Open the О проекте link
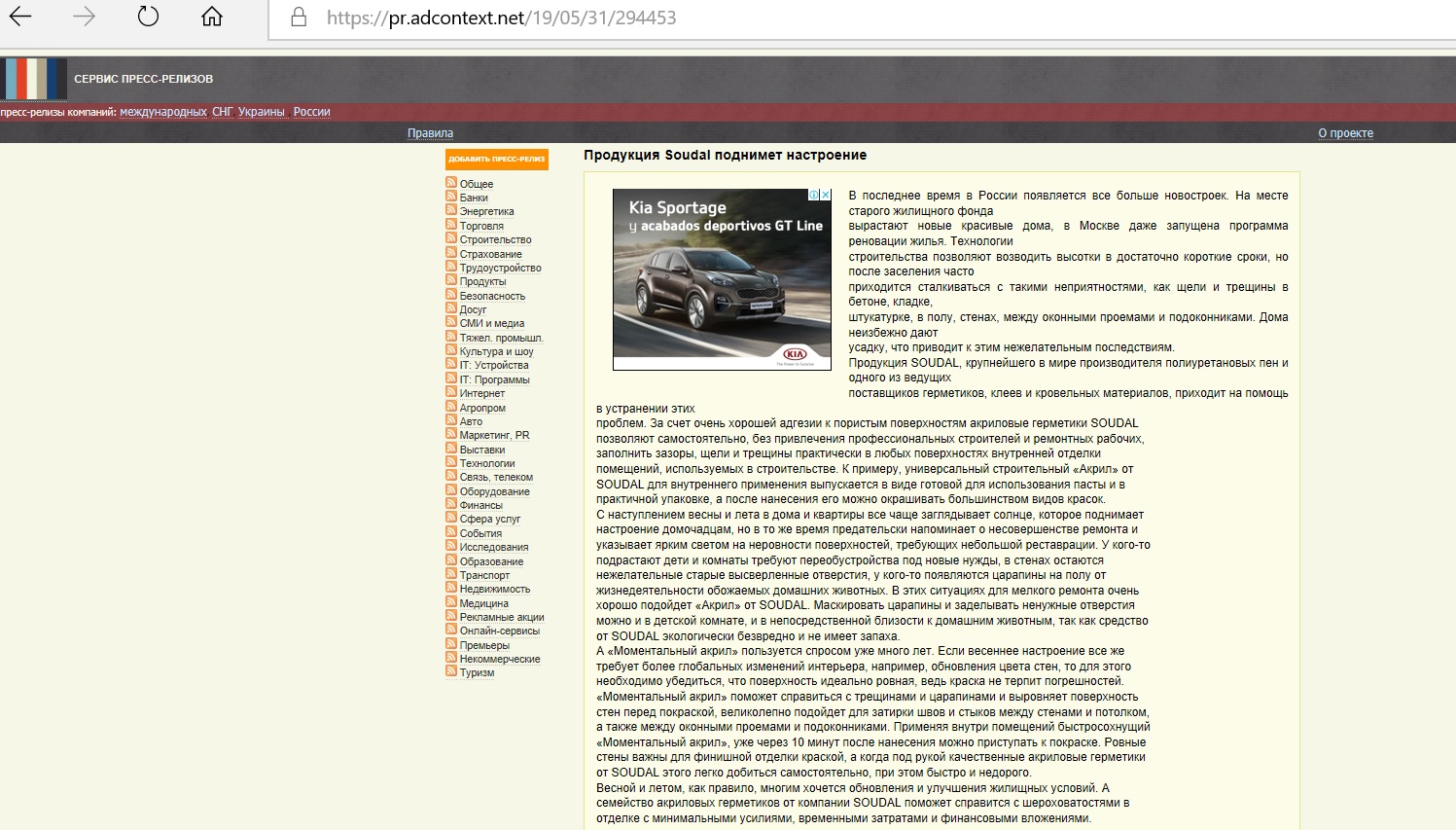The width and height of the screenshot is (1456, 830). point(1346,133)
